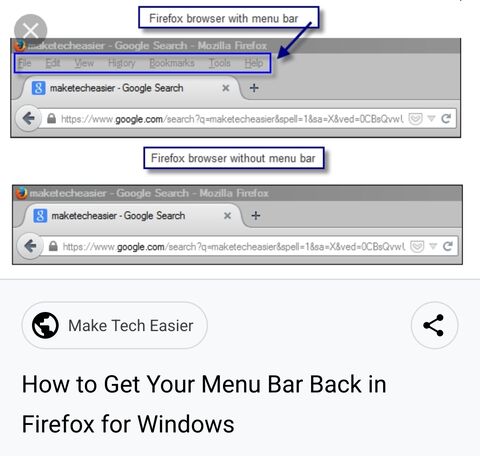
Task: Click the globe icon beside Make Tech Easier
Action: tap(45, 325)
